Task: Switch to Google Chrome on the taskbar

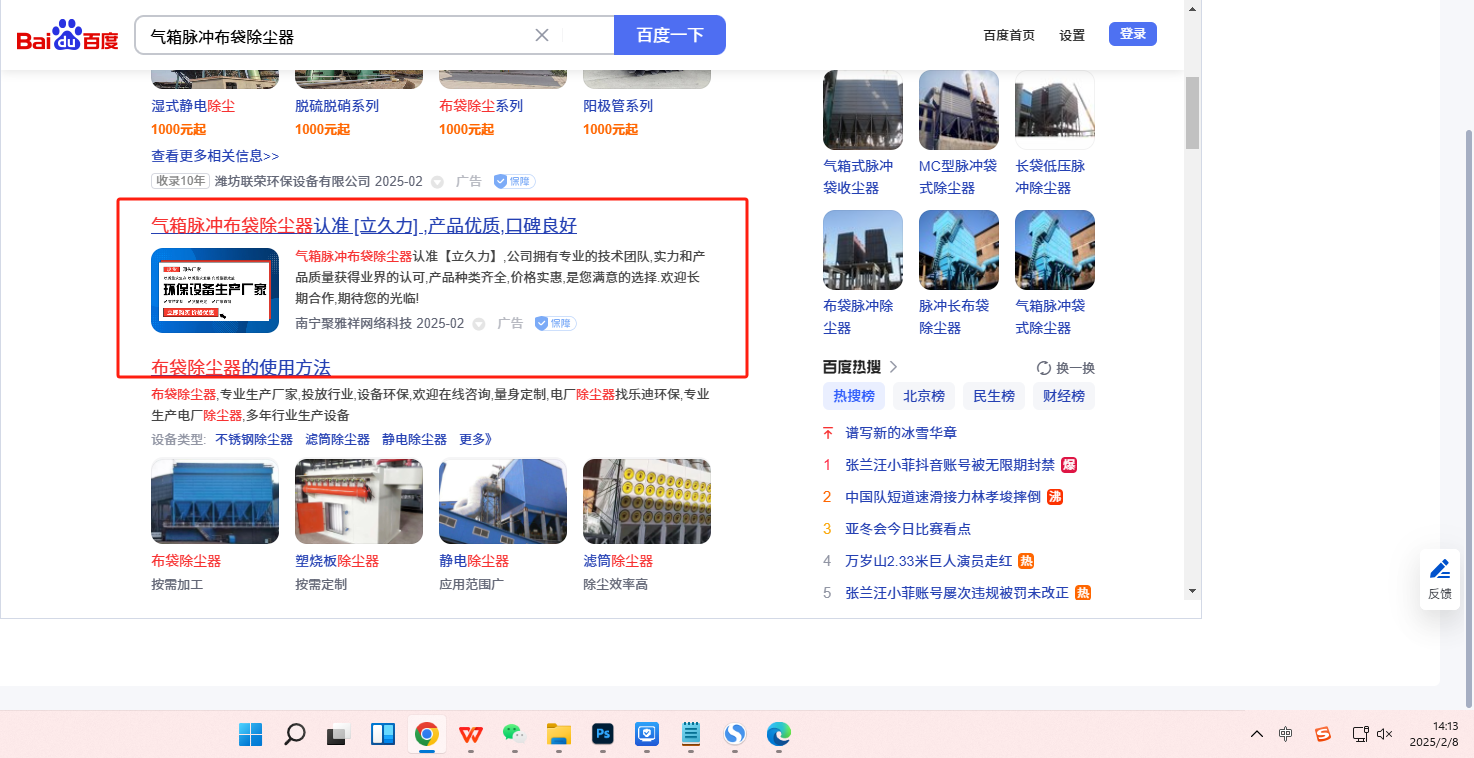Action: 427,735
